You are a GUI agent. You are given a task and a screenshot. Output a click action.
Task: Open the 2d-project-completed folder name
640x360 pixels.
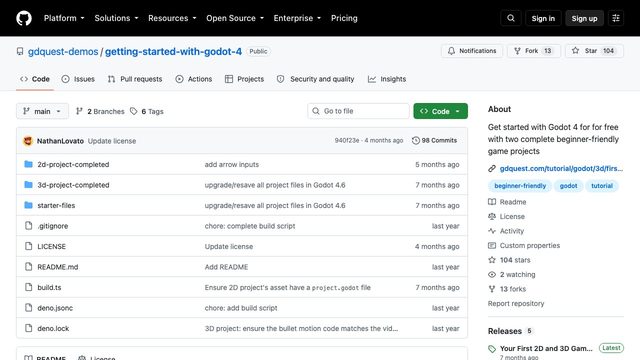[73, 164]
